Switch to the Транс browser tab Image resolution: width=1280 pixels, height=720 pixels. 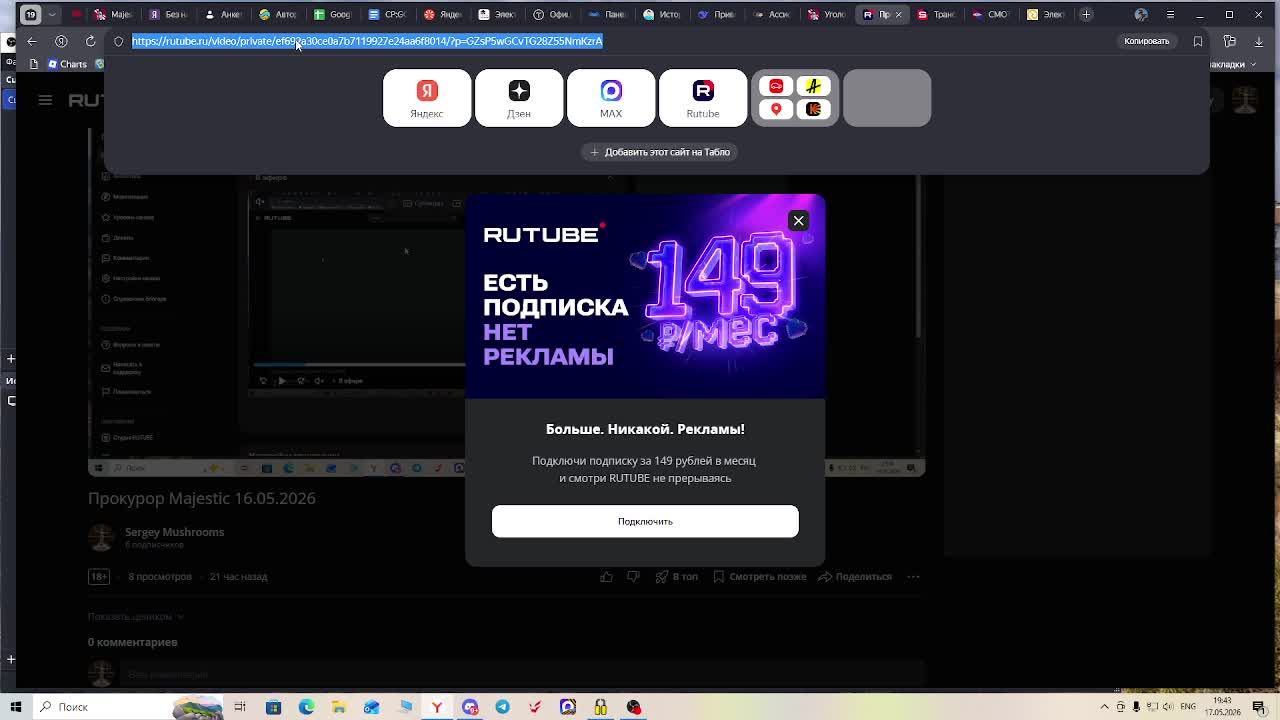click(x=936, y=14)
